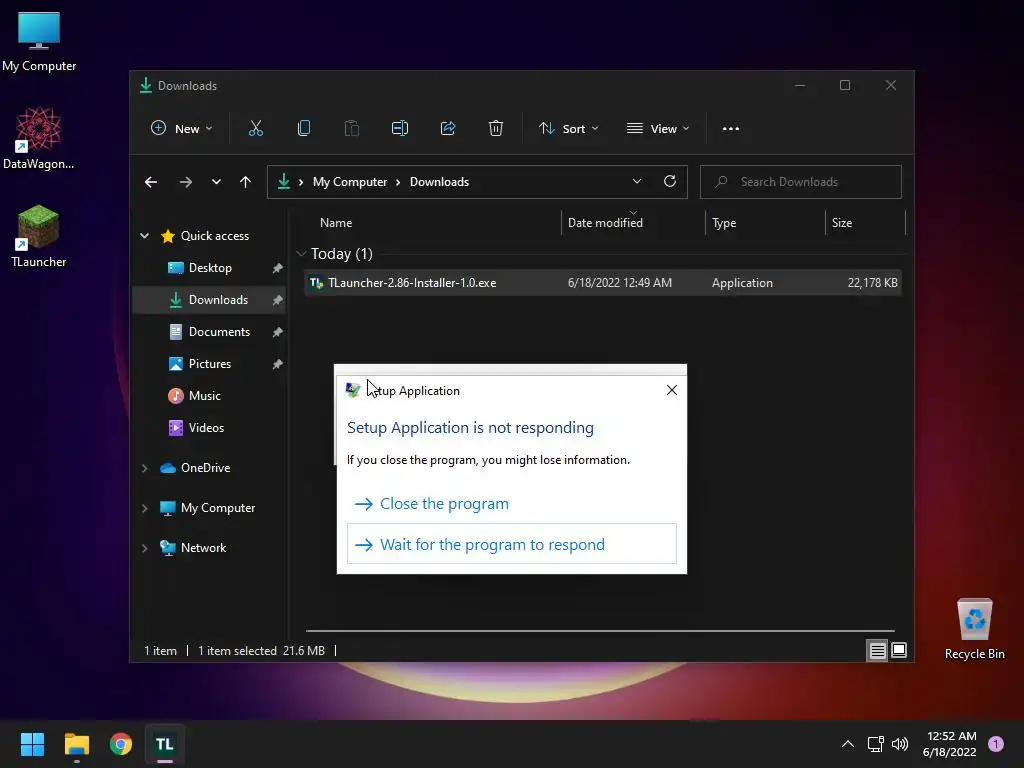Sort by Type column header
Viewport: 1024px width, 768px height.
coord(765,223)
